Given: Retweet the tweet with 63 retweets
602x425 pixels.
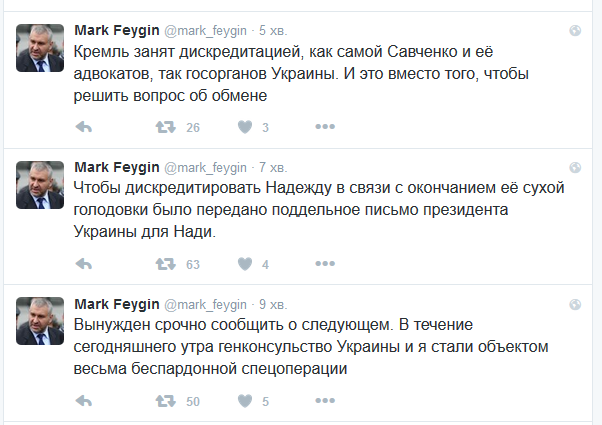Looking at the screenshot, I should [x=165, y=264].
